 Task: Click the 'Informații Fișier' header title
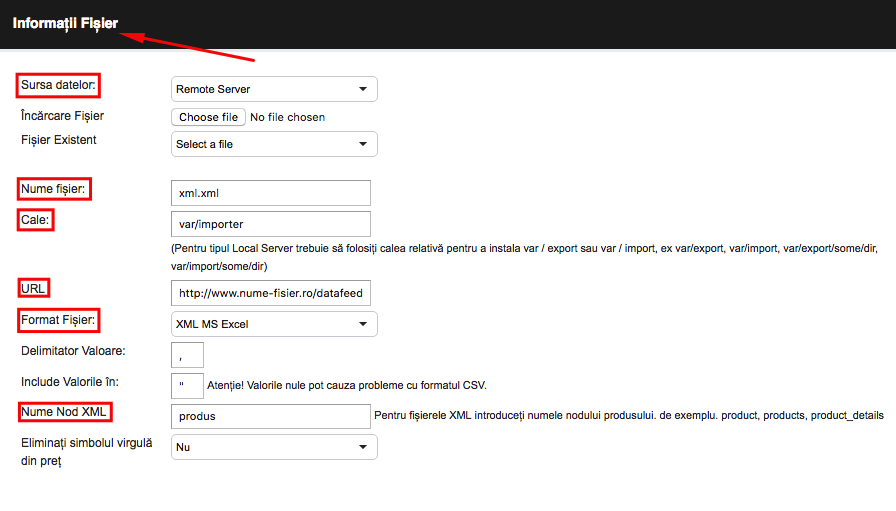(x=65, y=23)
